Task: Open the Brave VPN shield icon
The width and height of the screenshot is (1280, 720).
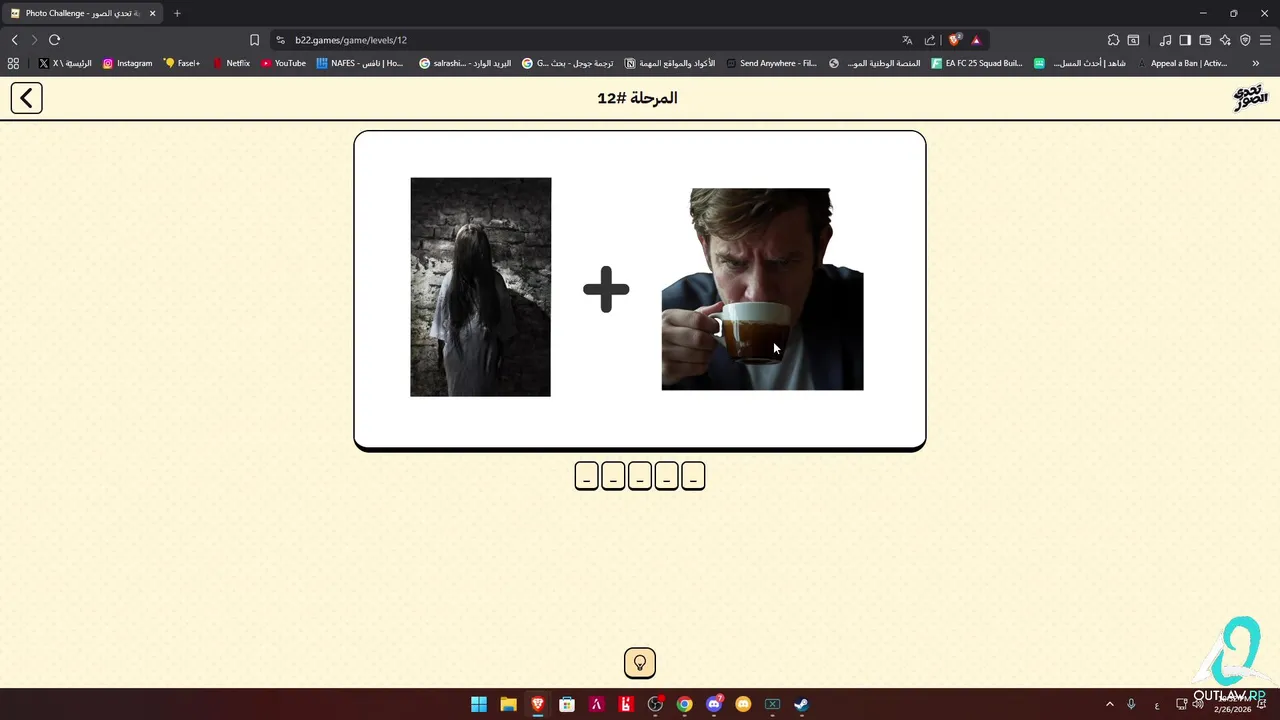Action: [x=1245, y=40]
